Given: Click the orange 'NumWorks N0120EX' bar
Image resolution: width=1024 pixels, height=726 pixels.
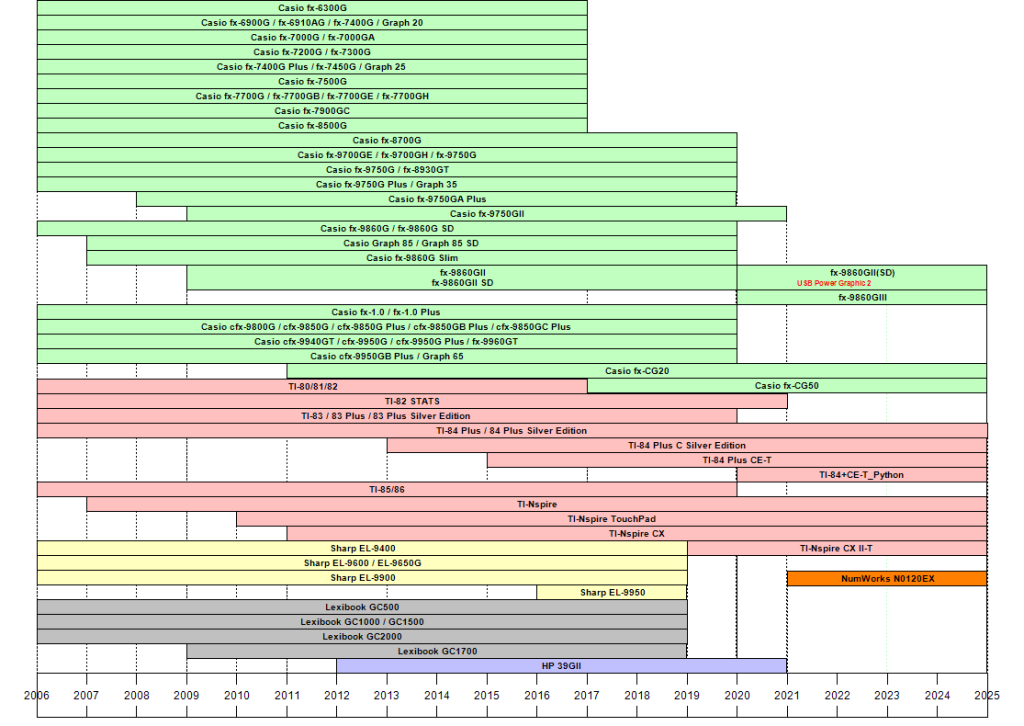Looking at the screenshot, I should 887,578.
